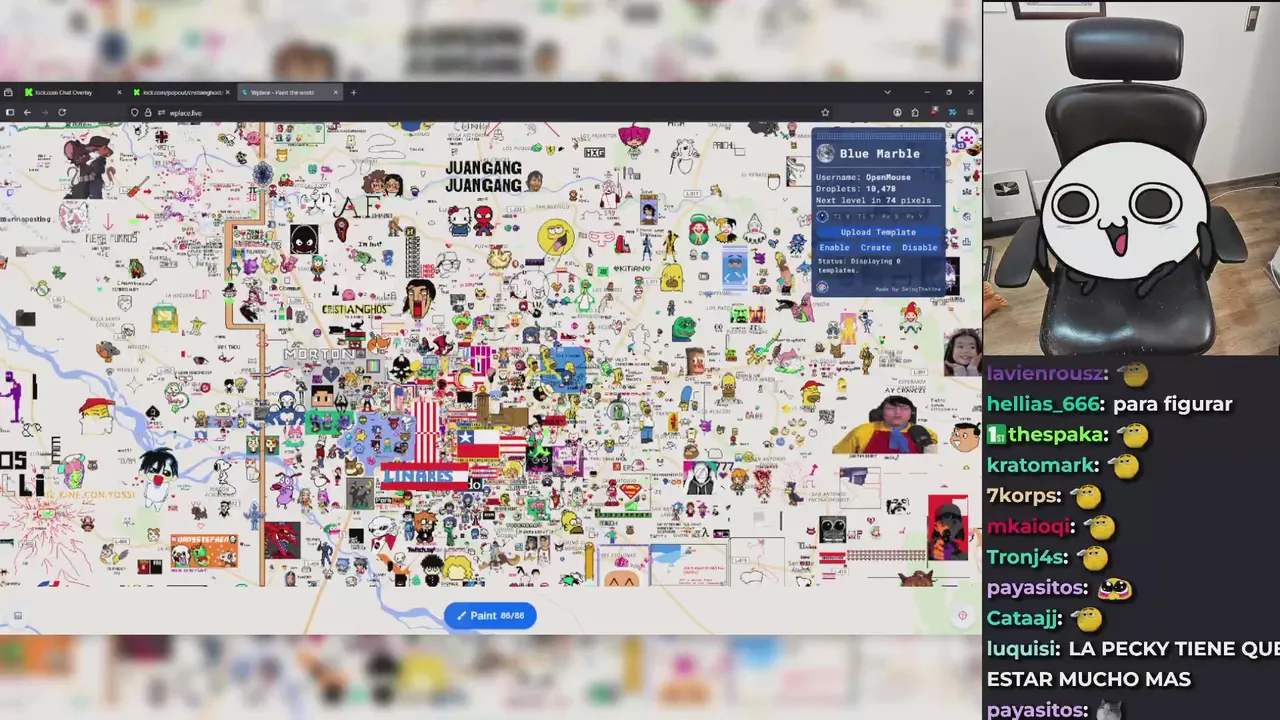Close the Kick.com Chat Overlay tab
Viewport: 1280px width, 720px height.
(x=119, y=92)
